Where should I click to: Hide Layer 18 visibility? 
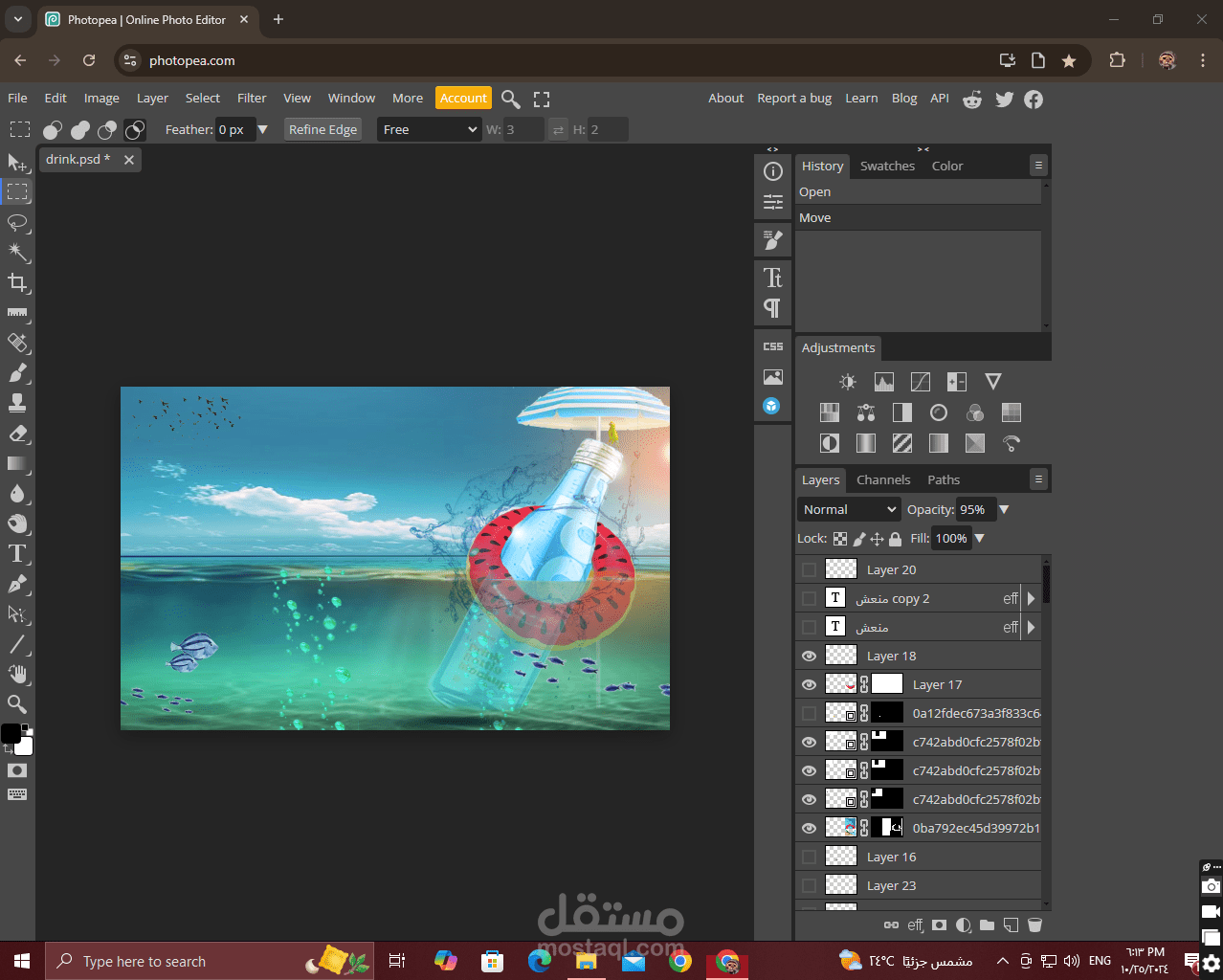pos(810,657)
